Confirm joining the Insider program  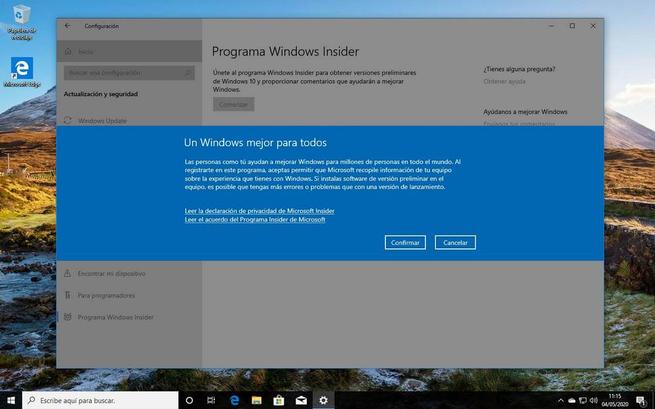pos(405,242)
